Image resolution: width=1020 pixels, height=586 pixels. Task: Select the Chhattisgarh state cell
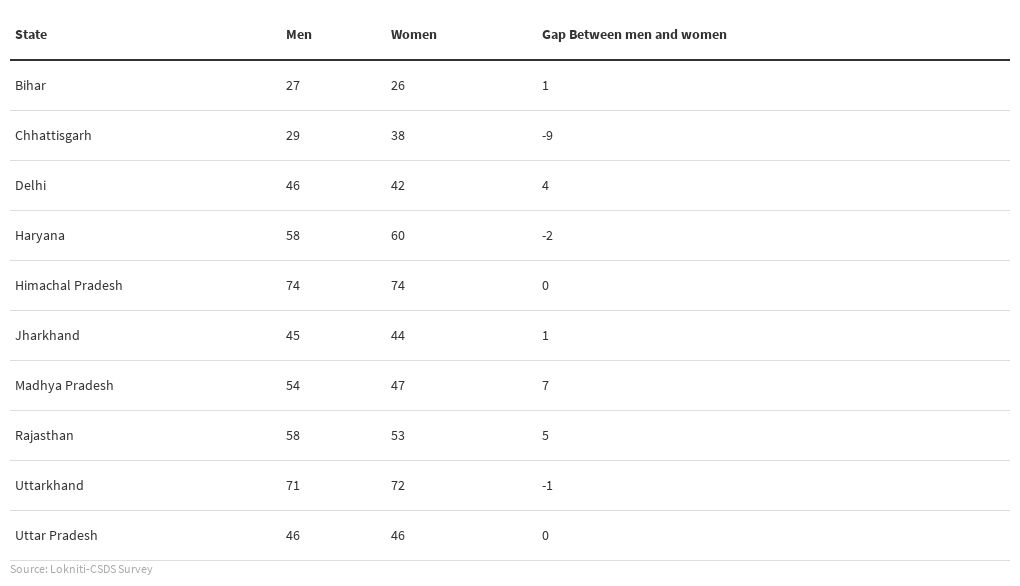point(53,135)
